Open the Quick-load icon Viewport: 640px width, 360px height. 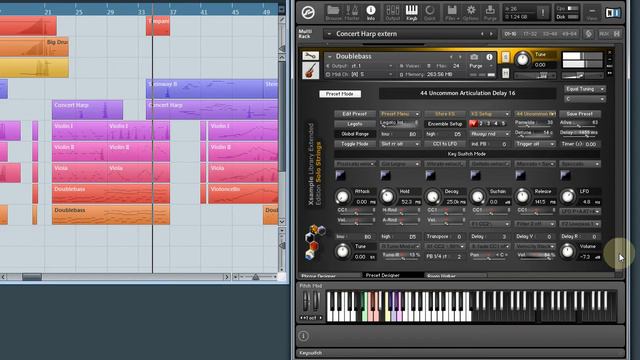[429, 13]
